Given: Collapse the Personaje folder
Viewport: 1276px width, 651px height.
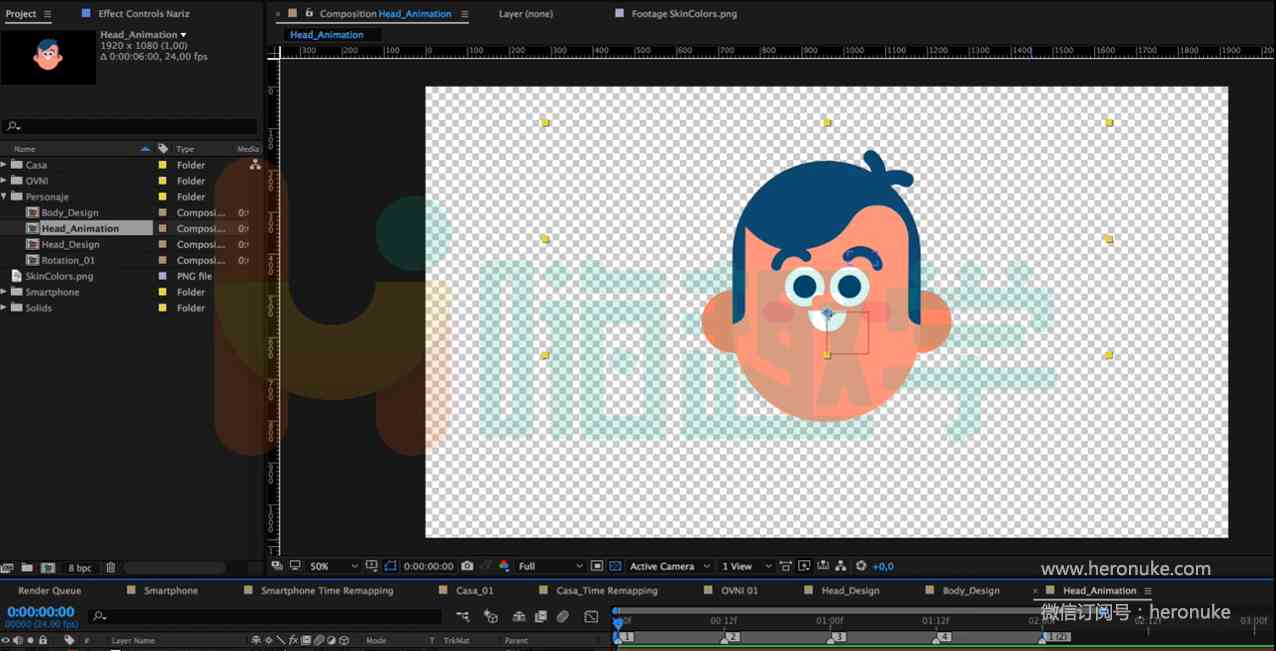Looking at the screenshot, I should pos(4,197).
